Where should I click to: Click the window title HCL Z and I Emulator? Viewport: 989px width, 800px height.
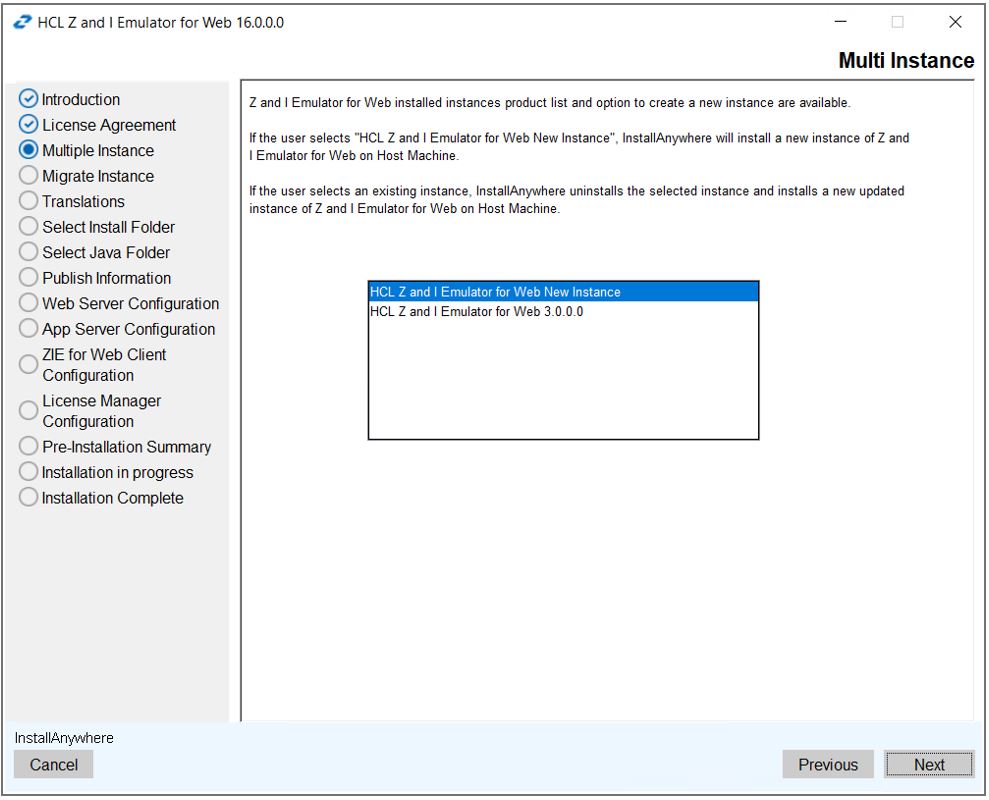click(x=161, y=23)
